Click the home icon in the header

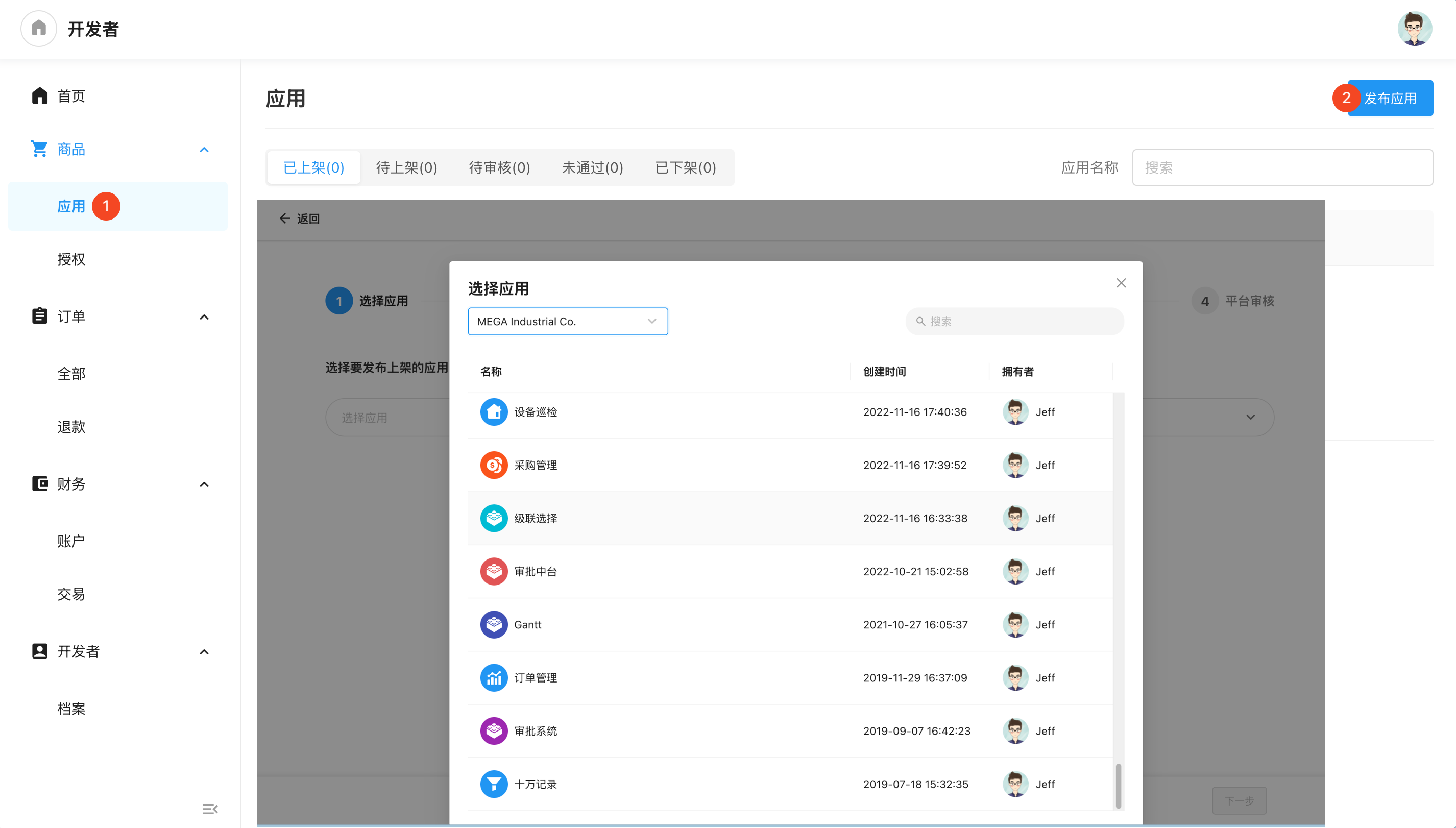click(39, 29)
